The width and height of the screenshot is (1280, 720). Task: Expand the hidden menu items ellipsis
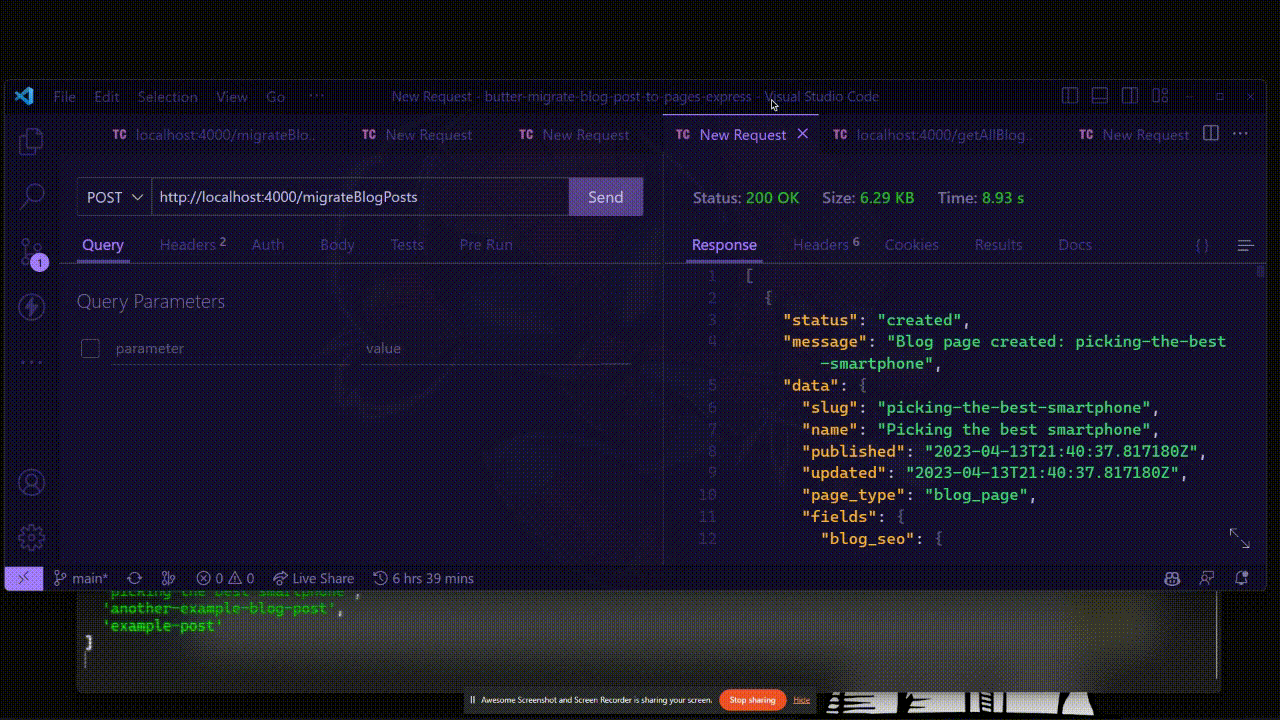pos(316,97)
